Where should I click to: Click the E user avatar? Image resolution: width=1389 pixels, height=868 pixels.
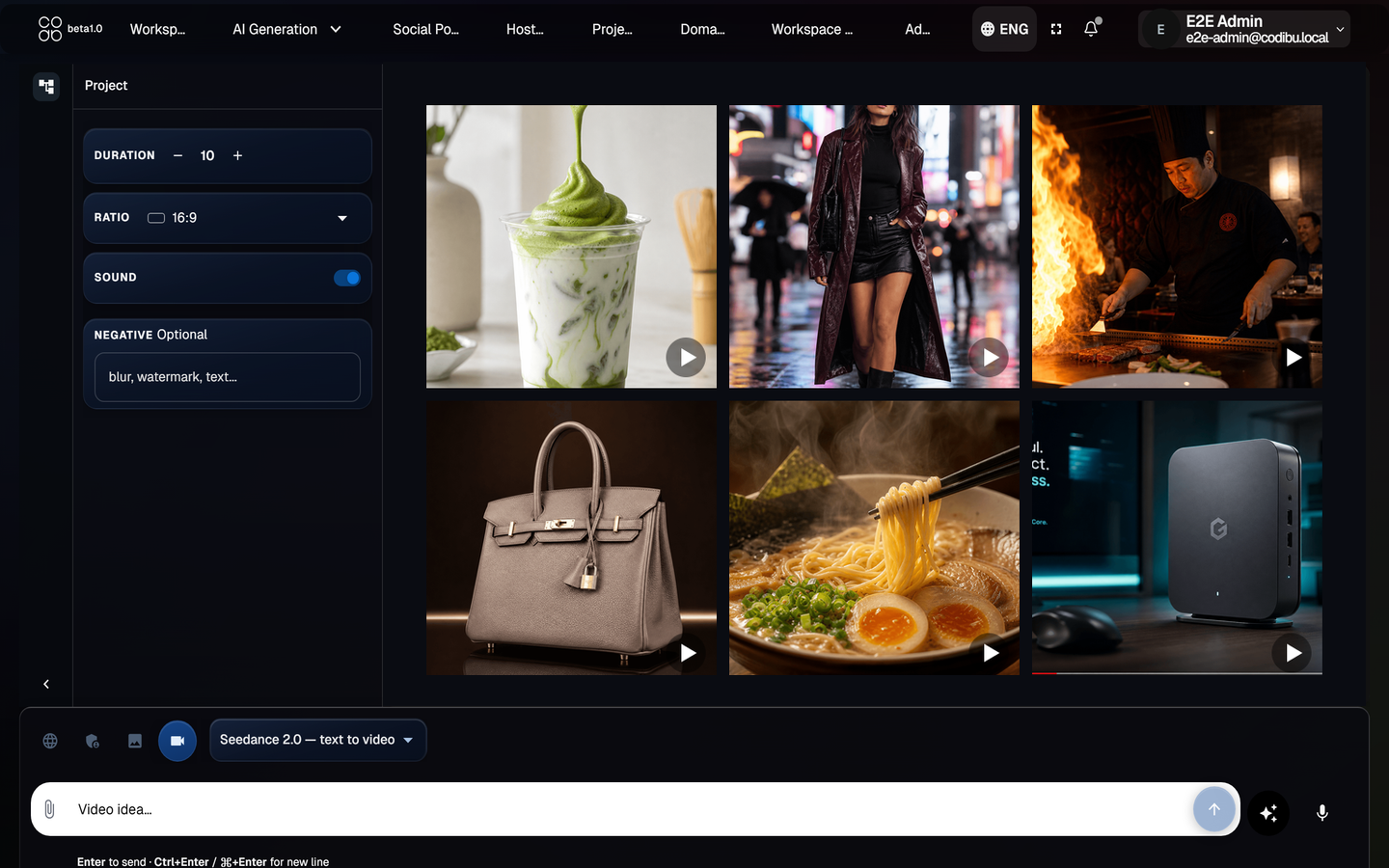[1160, 29]
